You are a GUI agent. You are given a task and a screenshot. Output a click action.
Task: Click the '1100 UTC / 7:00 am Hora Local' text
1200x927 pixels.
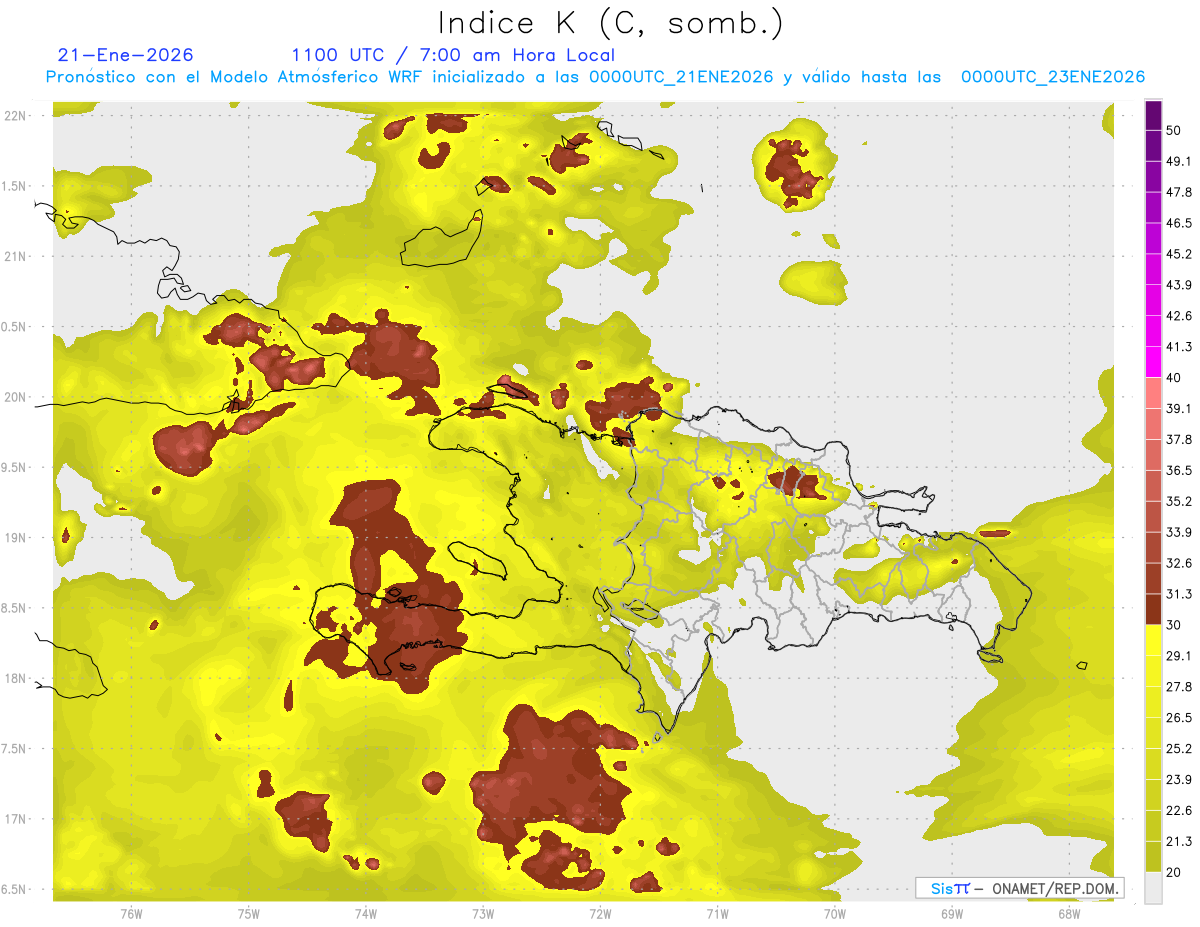[x=453, y=55]
